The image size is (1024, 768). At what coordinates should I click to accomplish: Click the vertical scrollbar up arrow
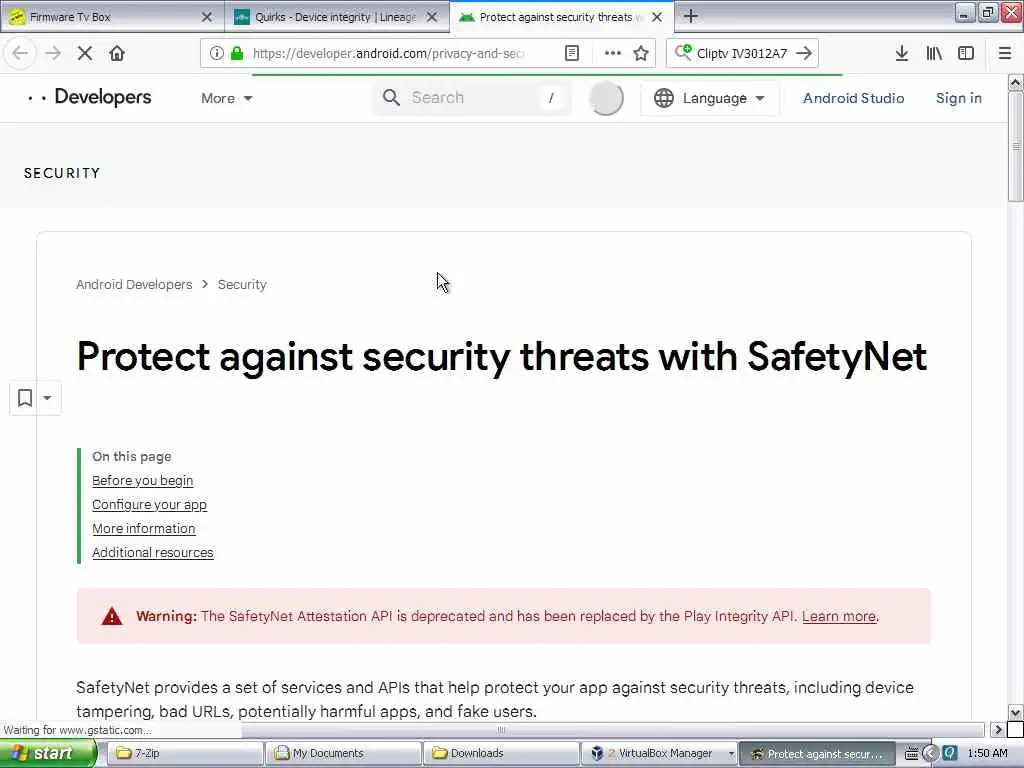(x=1016, y=83)
